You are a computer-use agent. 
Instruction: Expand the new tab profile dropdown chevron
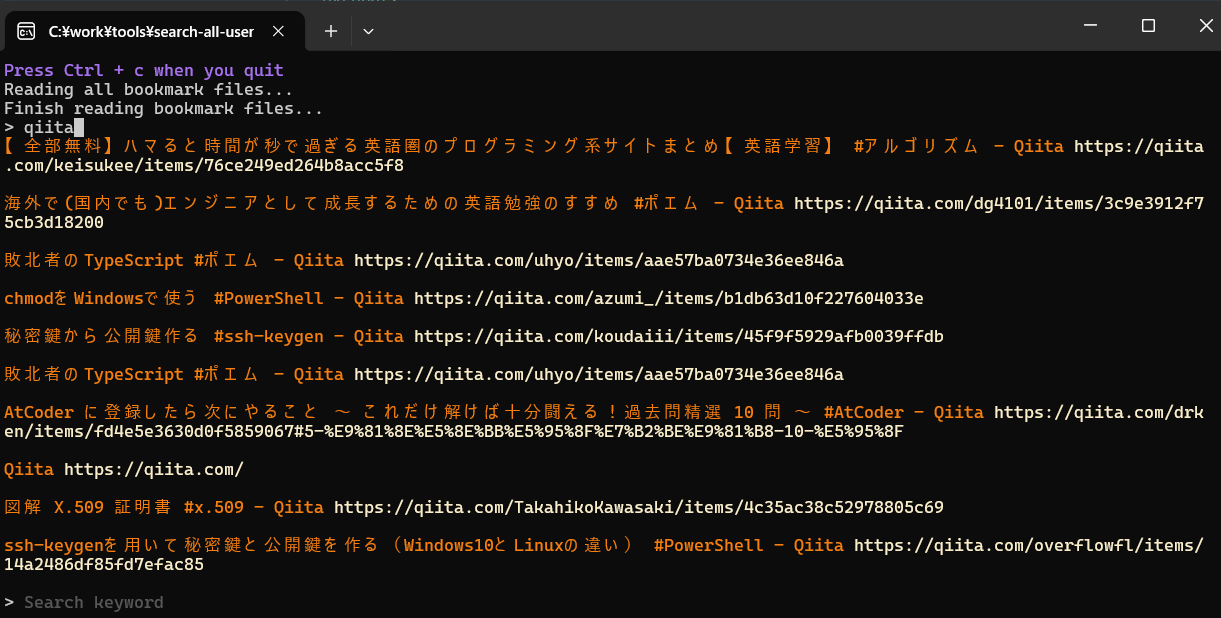368,31
